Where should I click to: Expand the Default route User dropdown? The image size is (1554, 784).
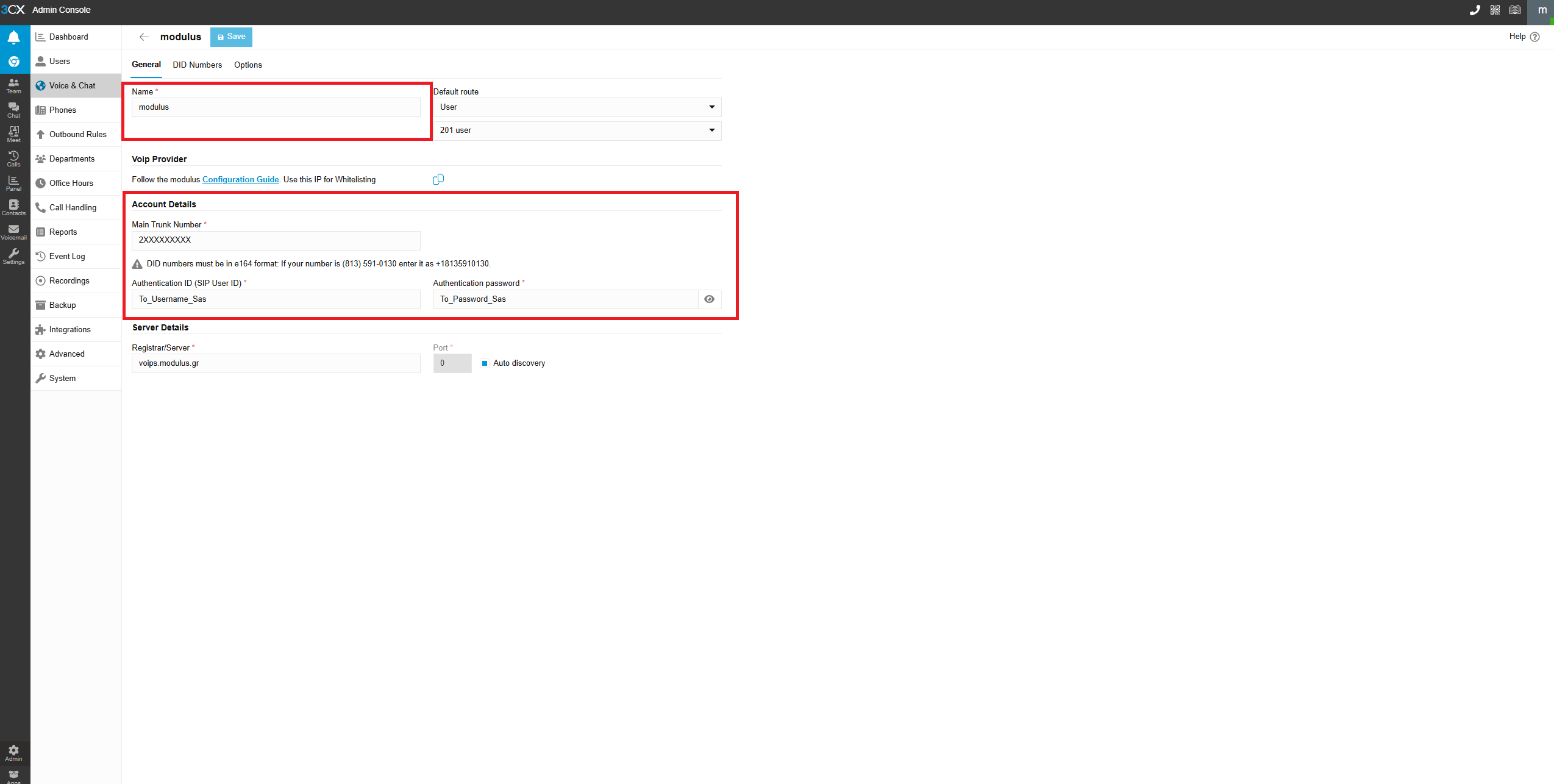click(x=577, y=107)
